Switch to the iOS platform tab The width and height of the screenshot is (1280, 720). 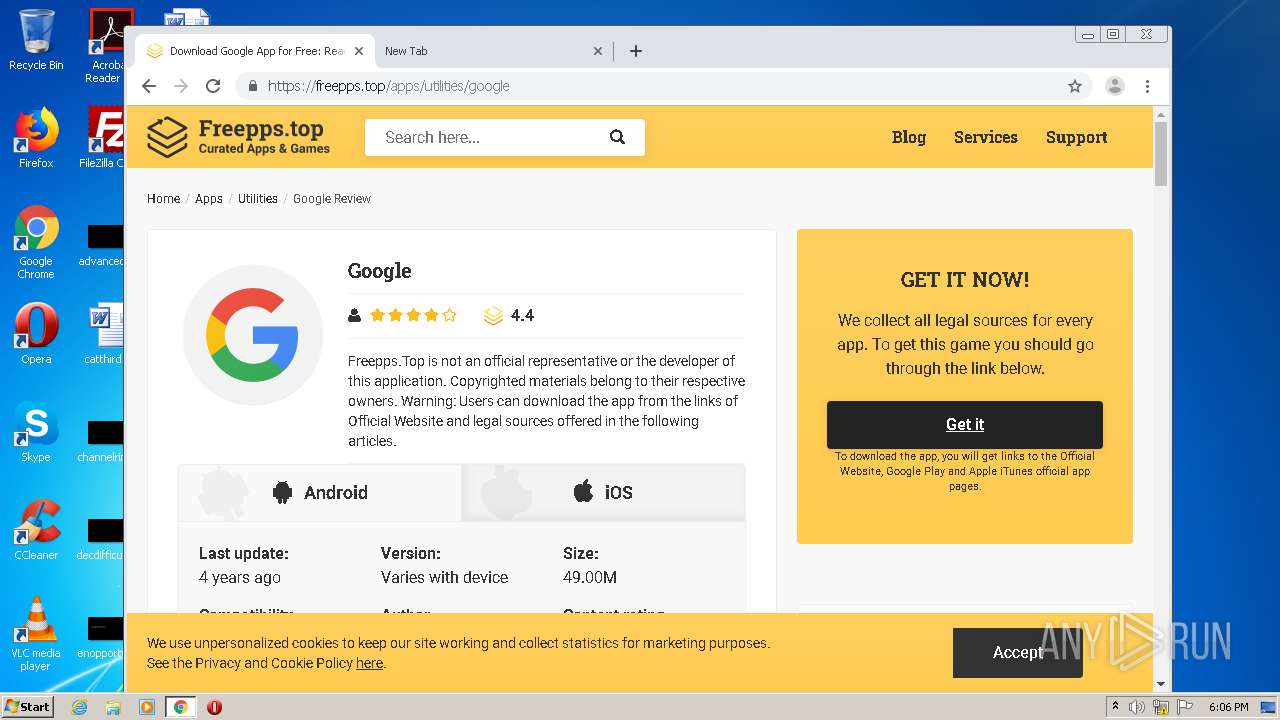[x=603, y=492]
